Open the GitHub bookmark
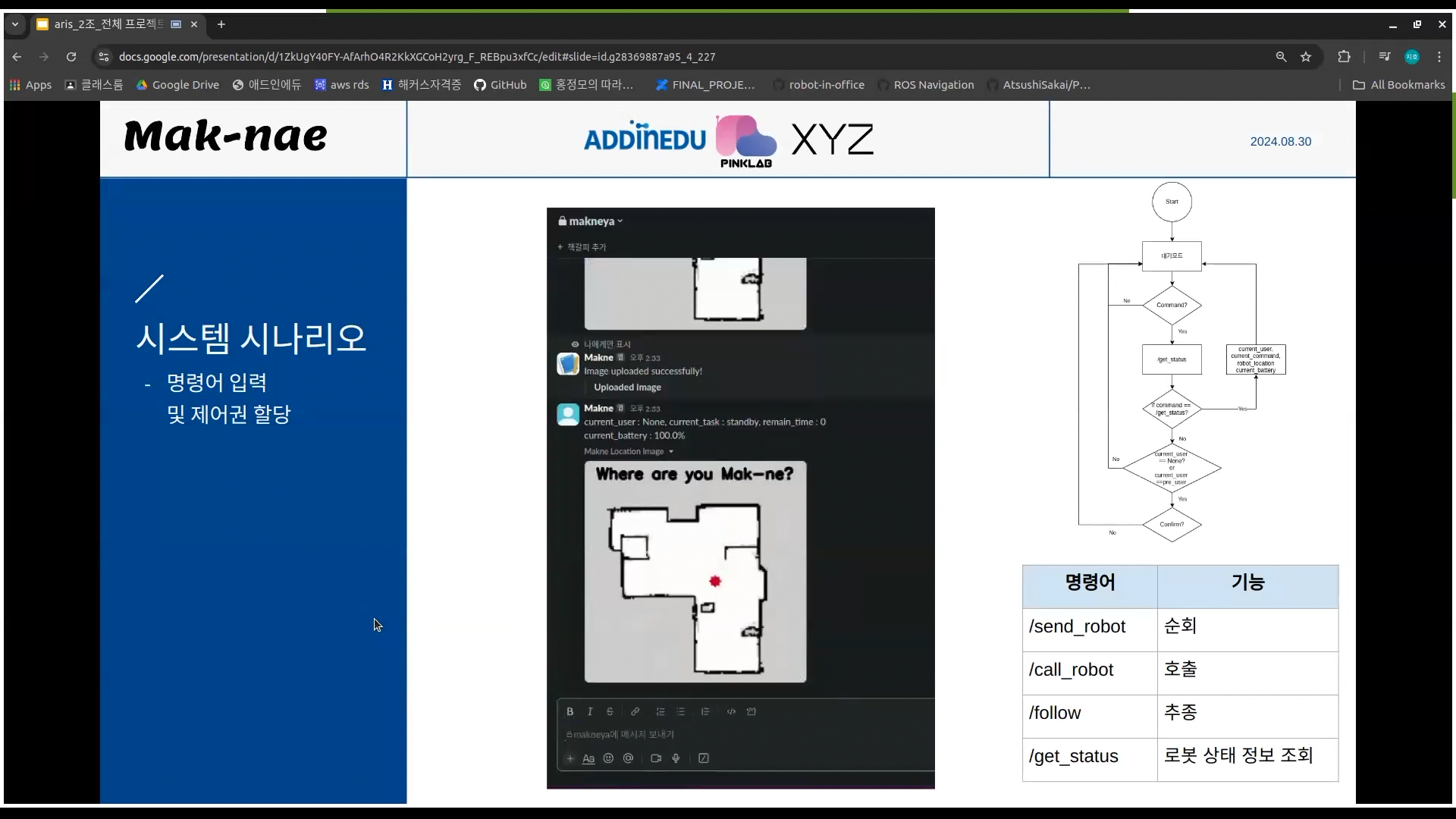This screenshot has height=819, width=1456. click(x=500, y=85)
